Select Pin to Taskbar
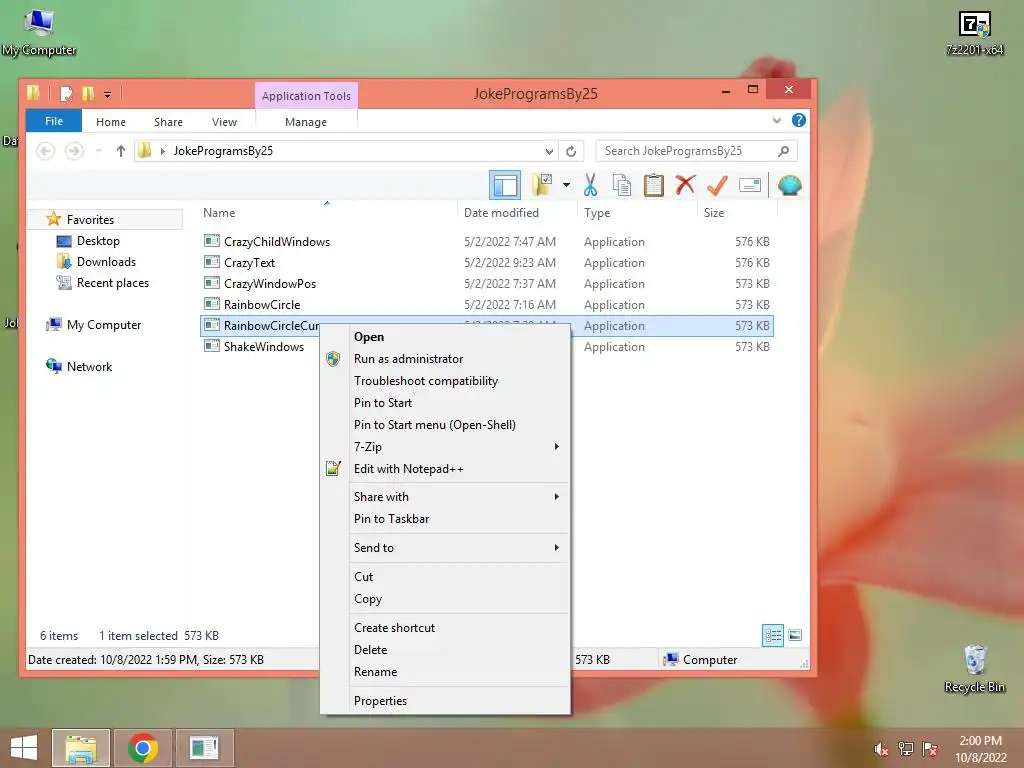 pyautogui.click(x=445, y=519)
